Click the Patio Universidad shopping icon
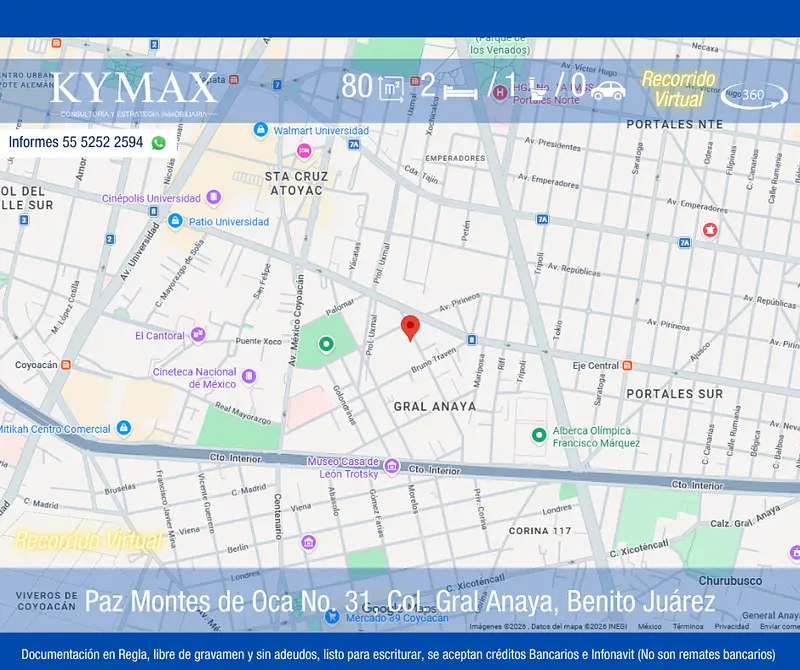 coord(175,221)
